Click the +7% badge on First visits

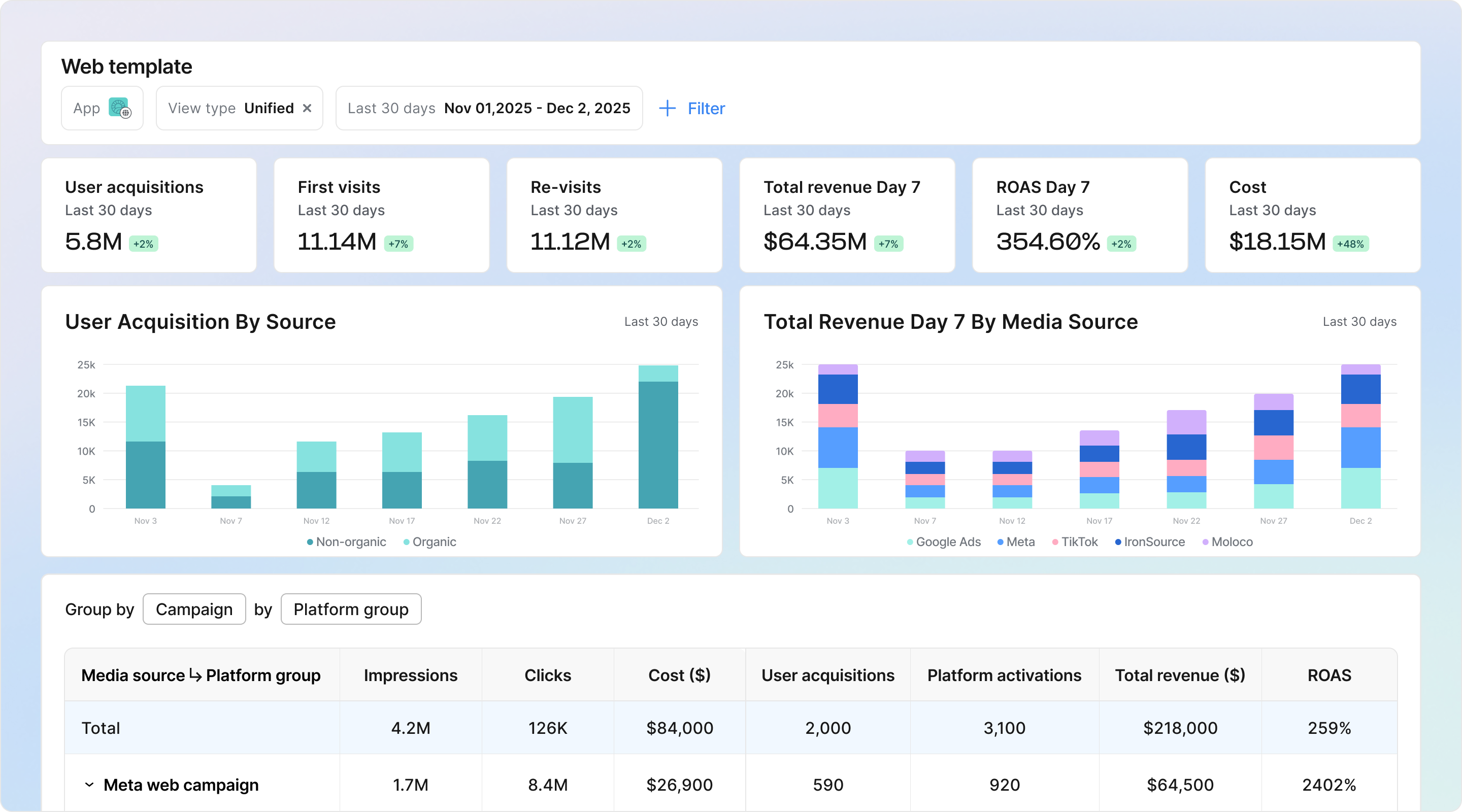398,244
